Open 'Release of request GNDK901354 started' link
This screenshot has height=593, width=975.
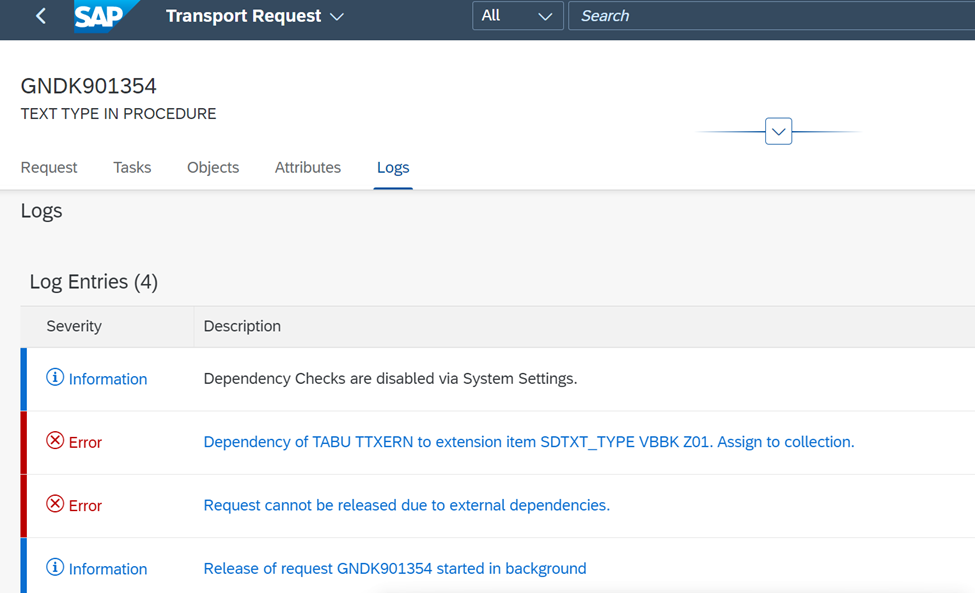395,569
